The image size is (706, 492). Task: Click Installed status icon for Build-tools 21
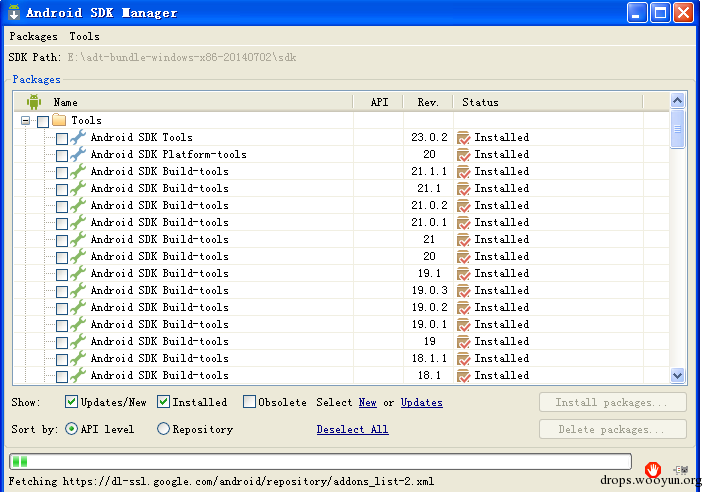[x=463, y=240]
